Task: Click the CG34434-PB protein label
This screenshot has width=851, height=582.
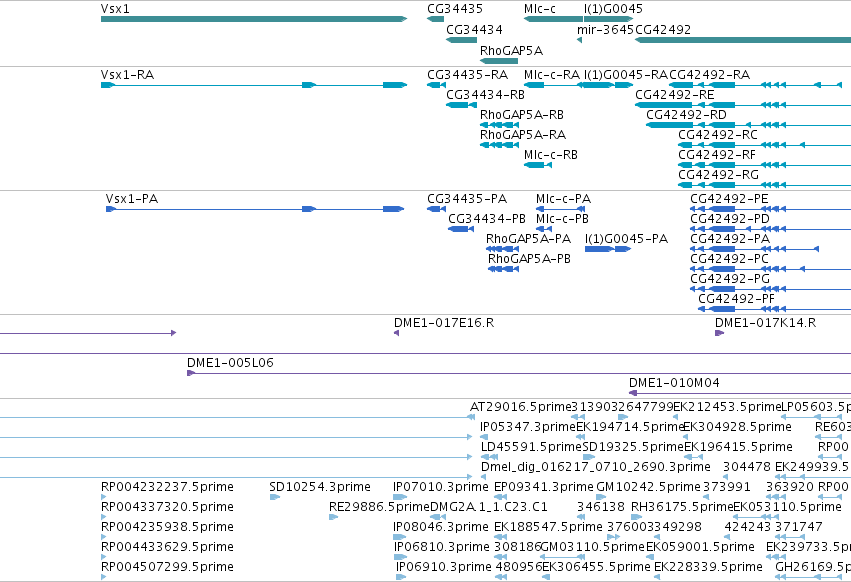Action: coord(487,219)
